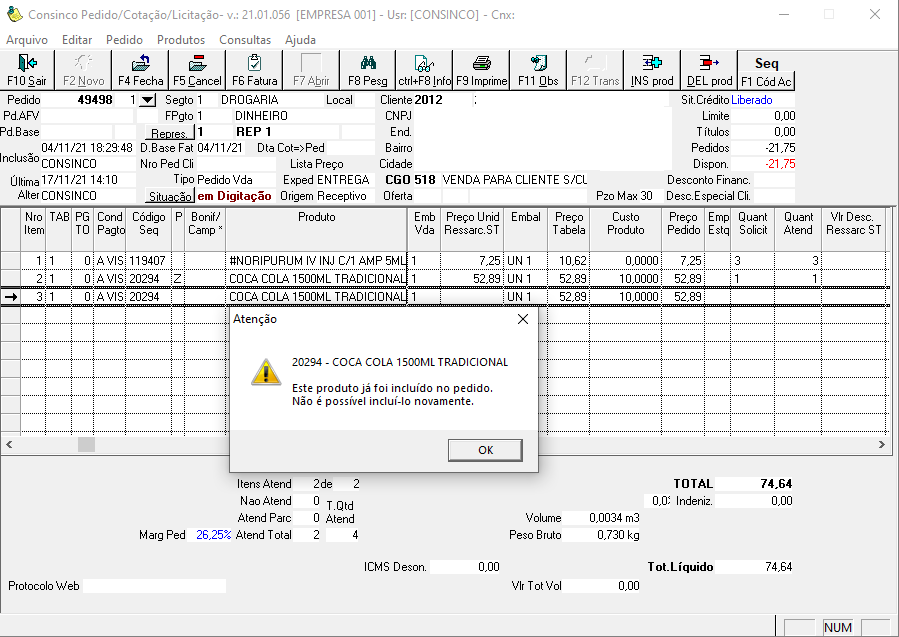
Task: Open the Arquivo menu
Action: tap(27, 40)
